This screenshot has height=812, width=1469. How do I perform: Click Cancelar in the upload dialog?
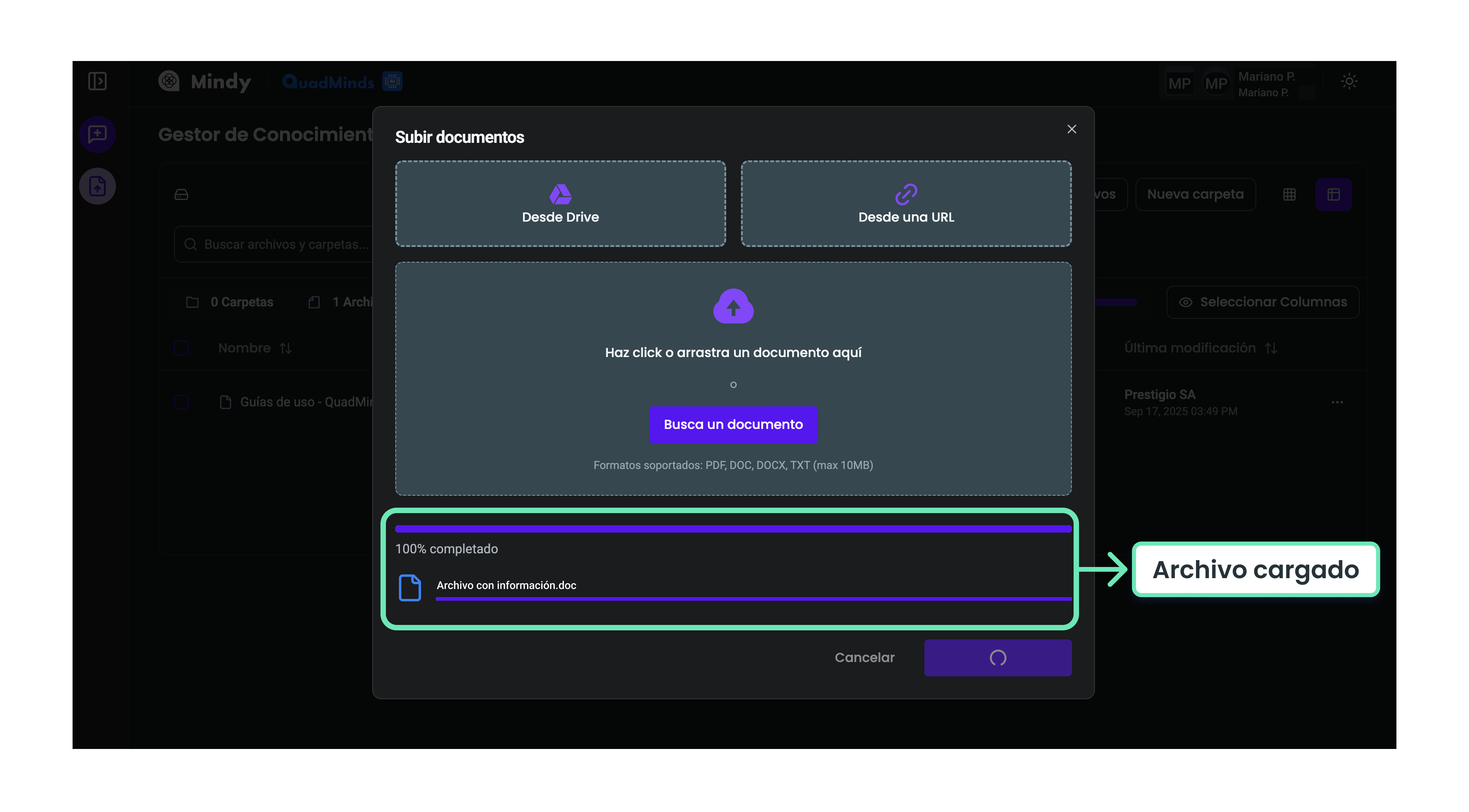point(864,657)
